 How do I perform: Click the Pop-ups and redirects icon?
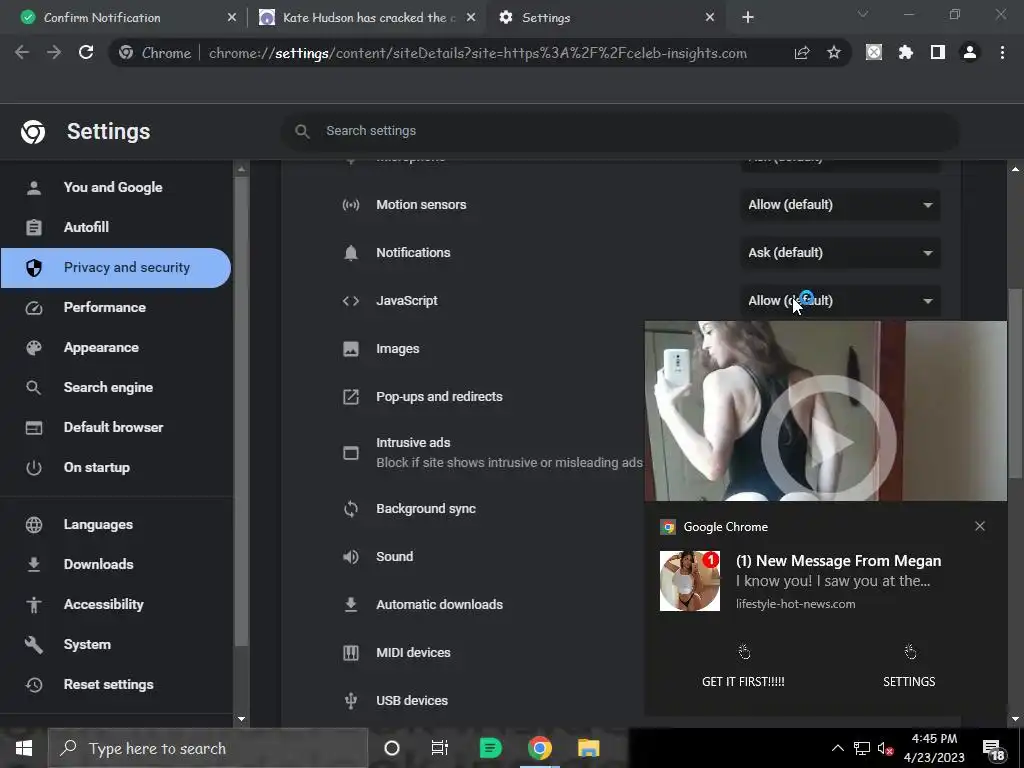point(351,396)
